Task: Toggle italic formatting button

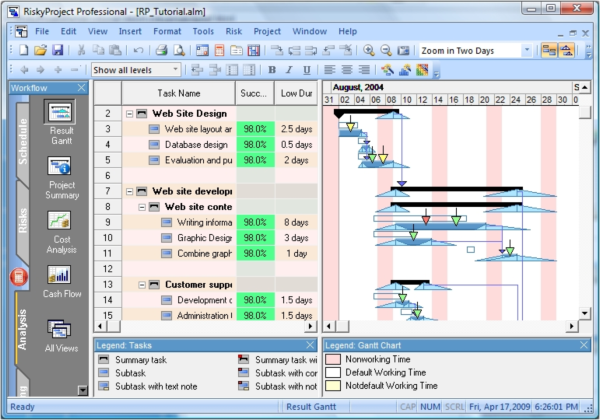Action: (x=288, y=70)
